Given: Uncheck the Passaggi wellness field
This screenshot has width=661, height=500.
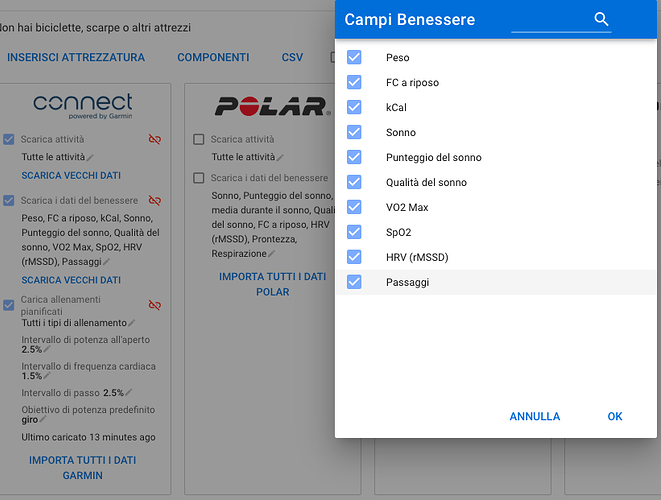Looking at the screenshot, I should [x=354, y=282].
